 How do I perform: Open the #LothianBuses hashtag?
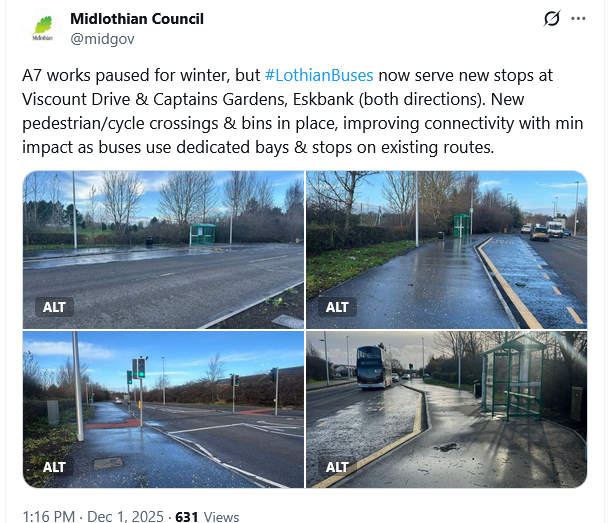point(319,75)
